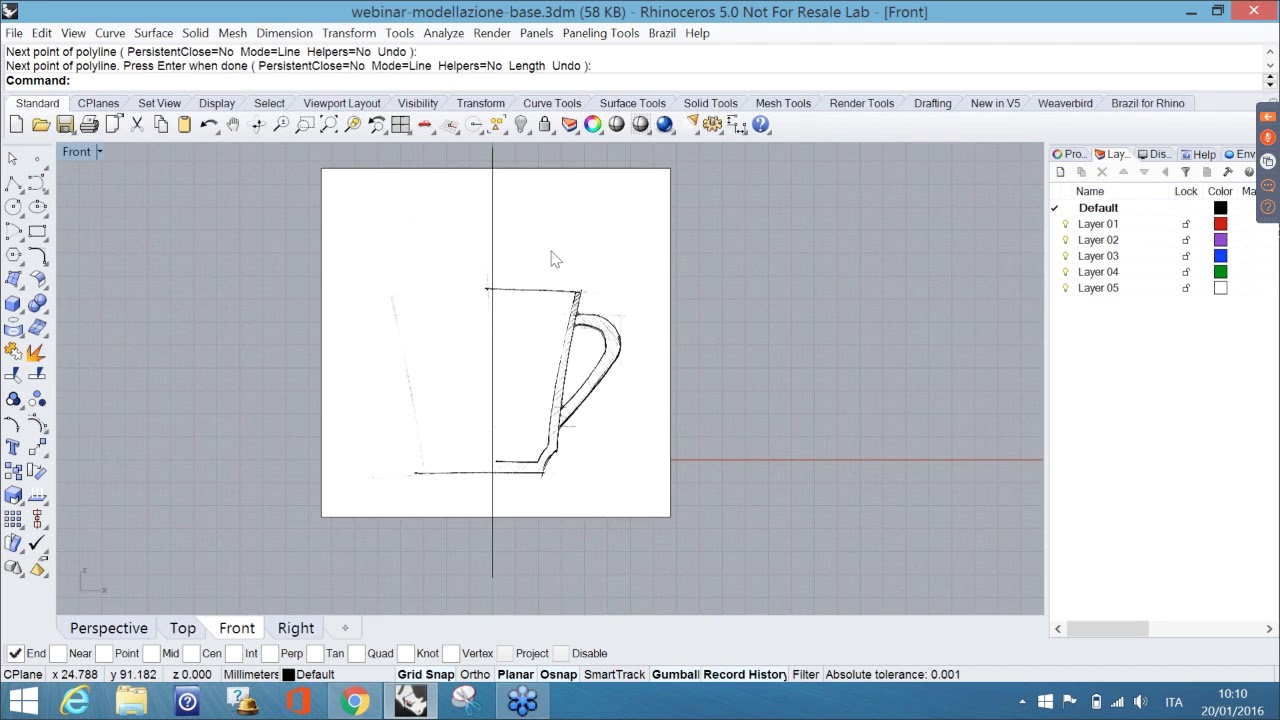Click the pointer Select tool at sidebar top
This screenshot has width=1280, height=720.
pyautogui.click(x=13, y=159)
